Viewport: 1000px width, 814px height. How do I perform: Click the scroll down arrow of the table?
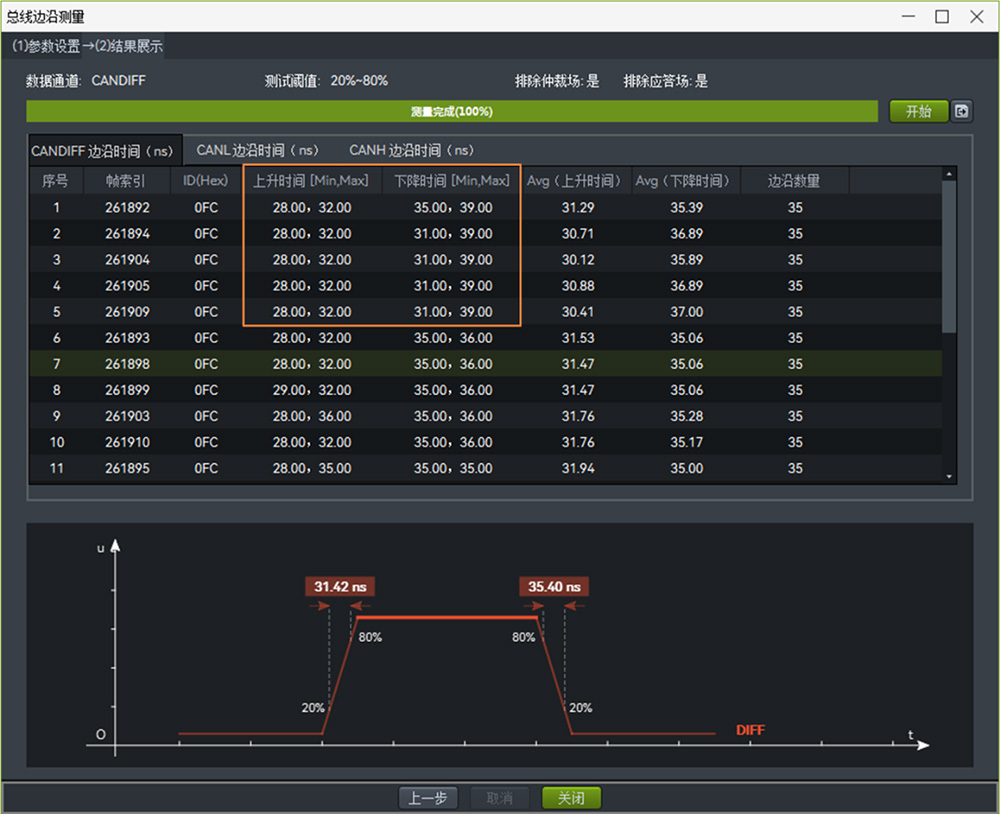coord(949,477)
